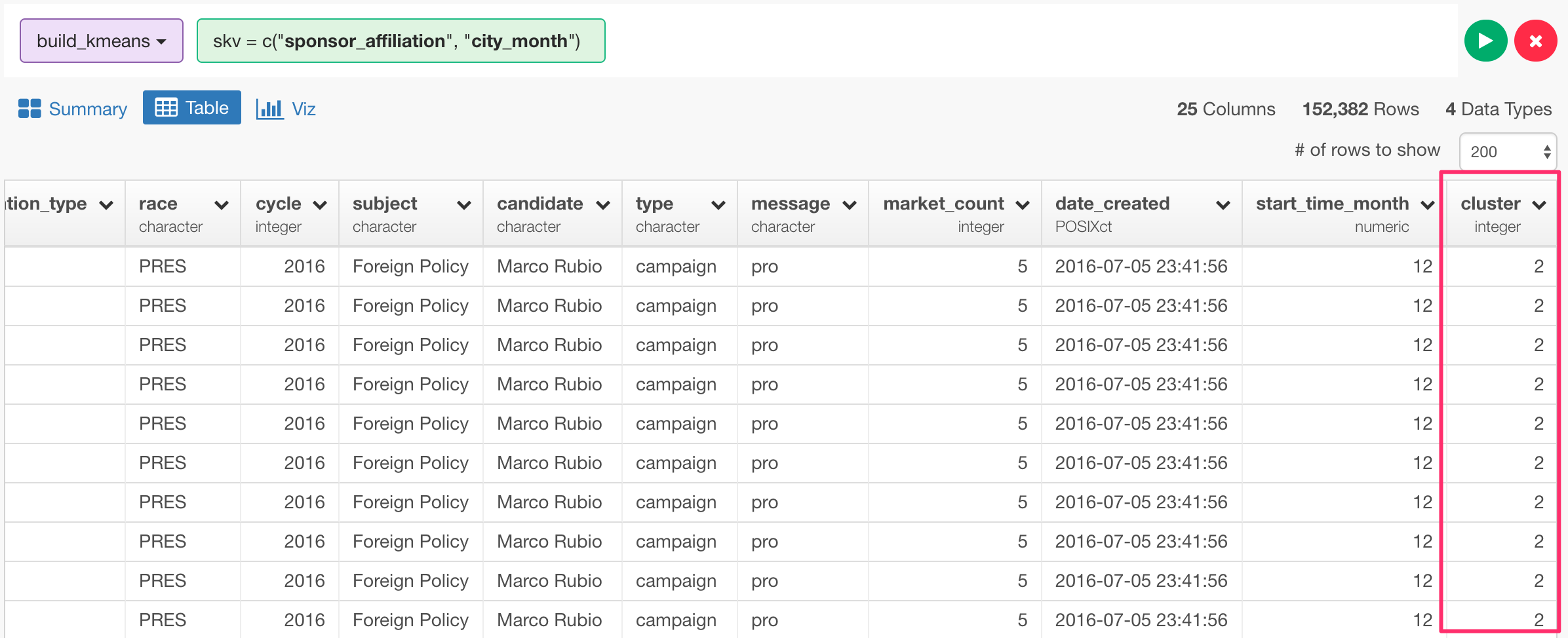Screen dimensions: 1568x638
Task: Click the skv arguments input field
Action: pos(401,41)
